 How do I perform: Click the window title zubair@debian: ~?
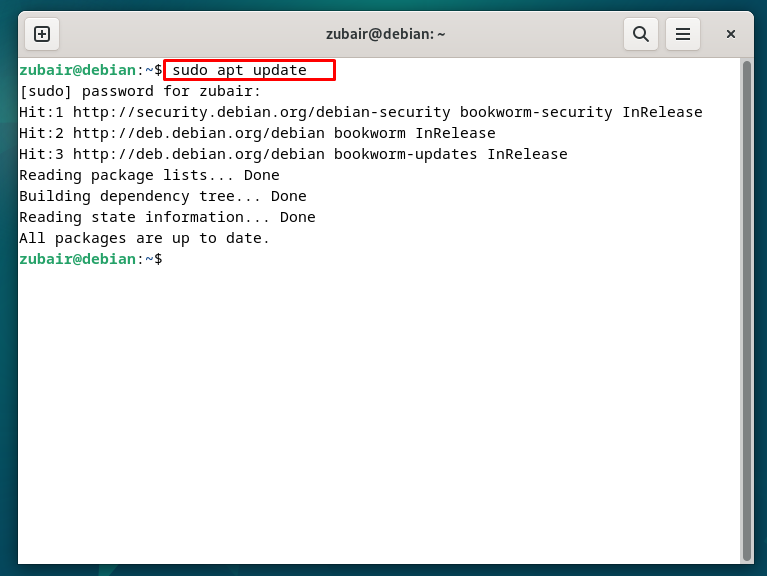[385, 34]
